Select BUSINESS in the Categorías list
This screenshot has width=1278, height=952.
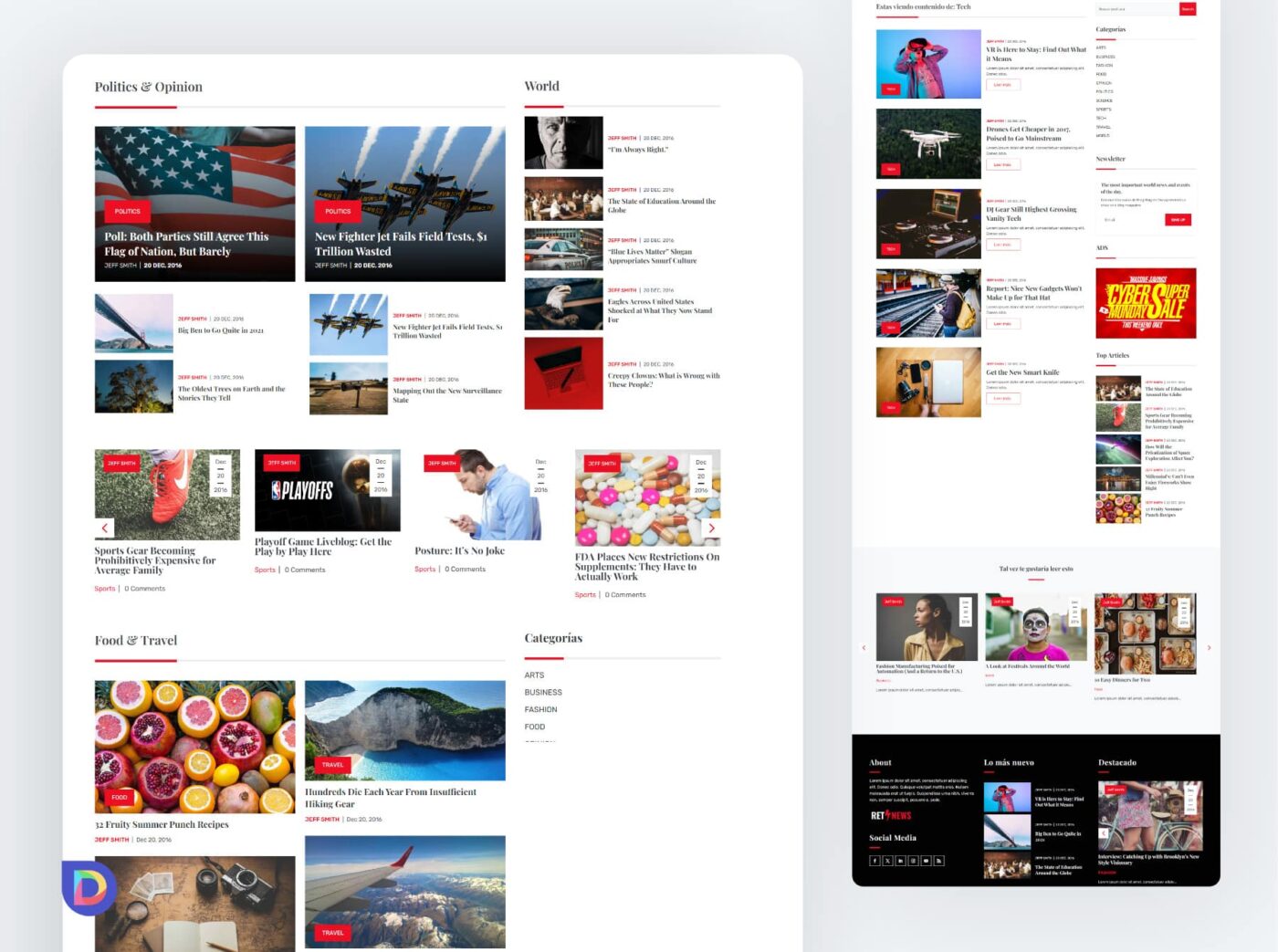pos(543,693)
